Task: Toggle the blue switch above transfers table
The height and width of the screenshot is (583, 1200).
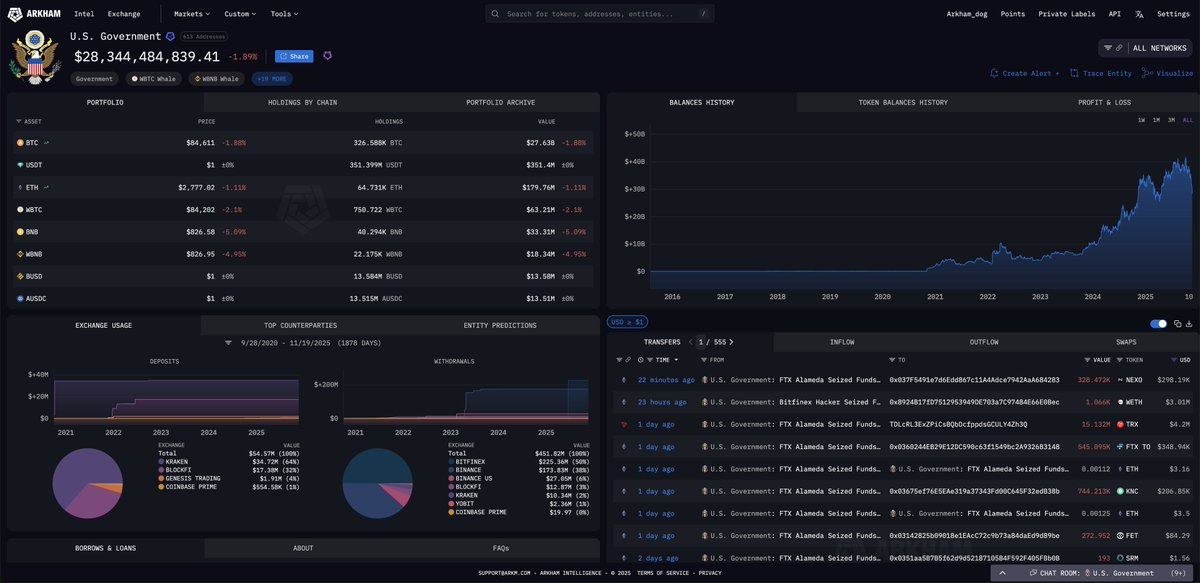Action: coord(1159,323)
